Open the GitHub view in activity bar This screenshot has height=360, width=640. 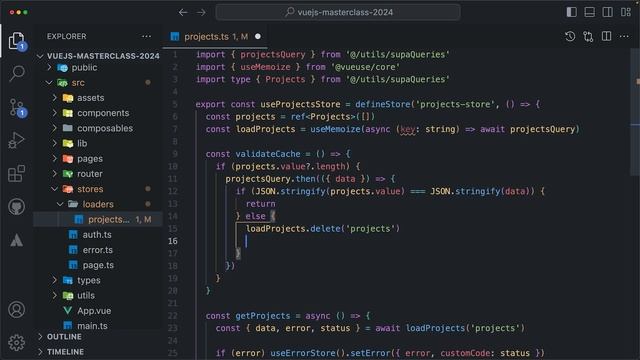point(16,207)
